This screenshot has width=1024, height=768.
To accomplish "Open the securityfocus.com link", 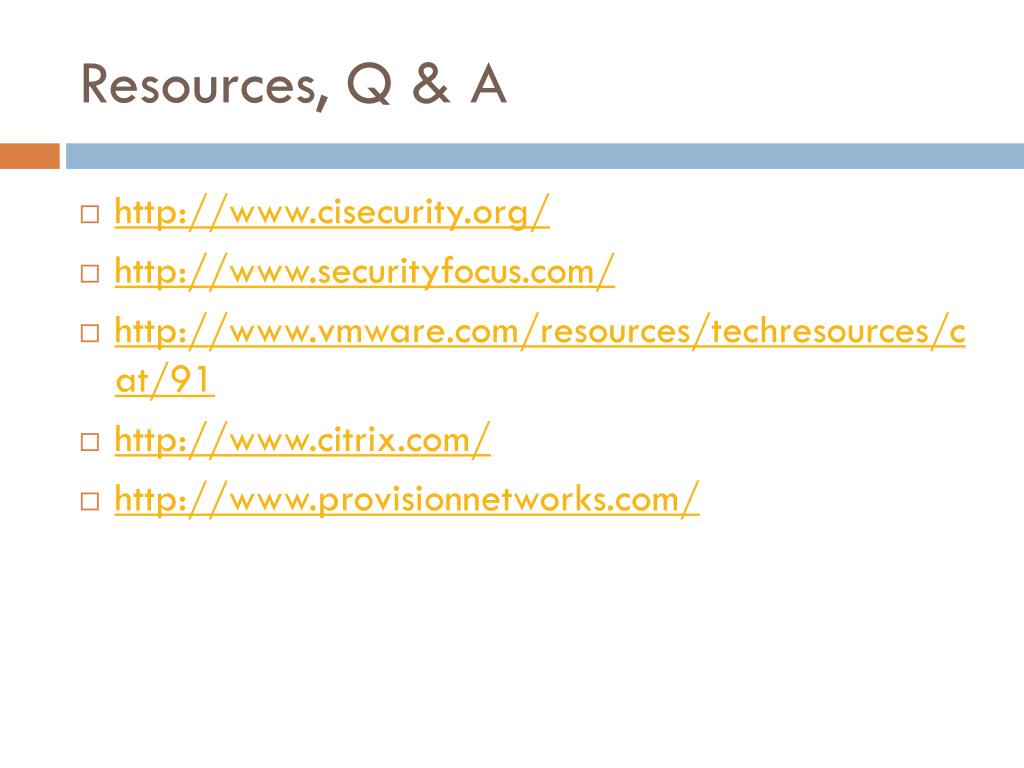I will tap(364, 271).
